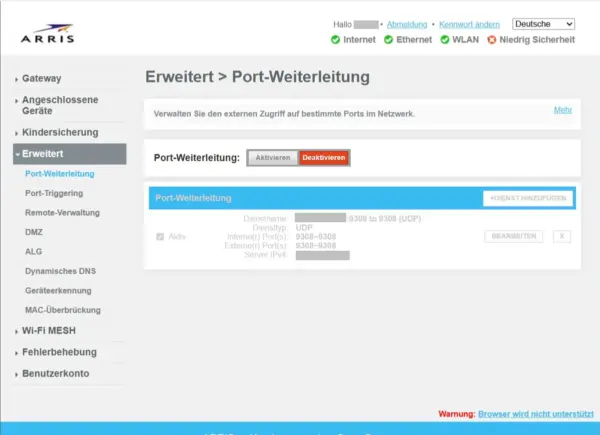Click the blue Port-Weiterleitung table header

(362, 198)
